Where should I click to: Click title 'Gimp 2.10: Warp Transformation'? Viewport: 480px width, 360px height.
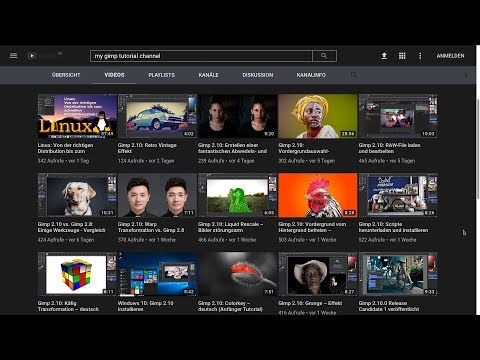tap(151, 227)
